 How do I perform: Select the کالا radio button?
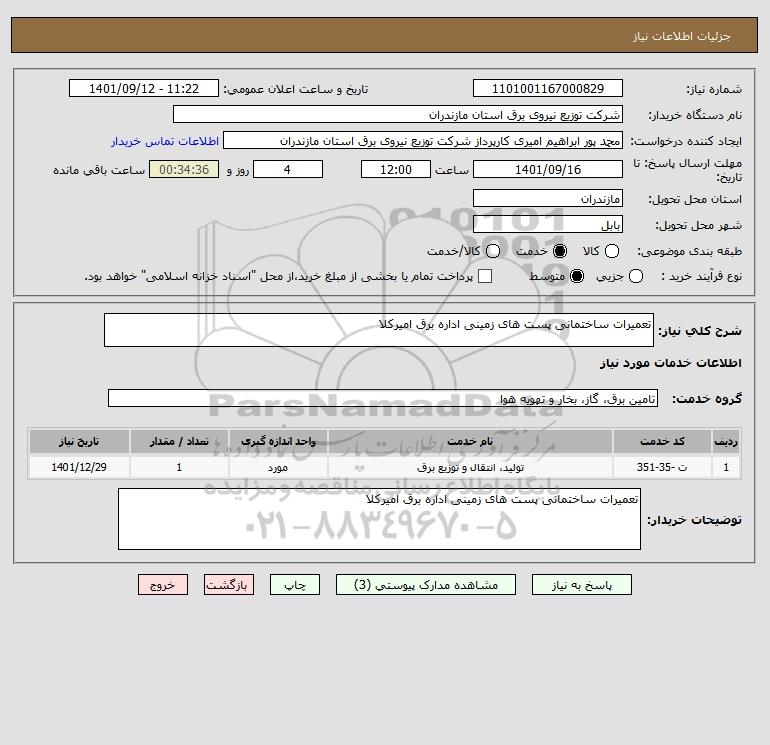pyautogui.click(x=612, y=251)
